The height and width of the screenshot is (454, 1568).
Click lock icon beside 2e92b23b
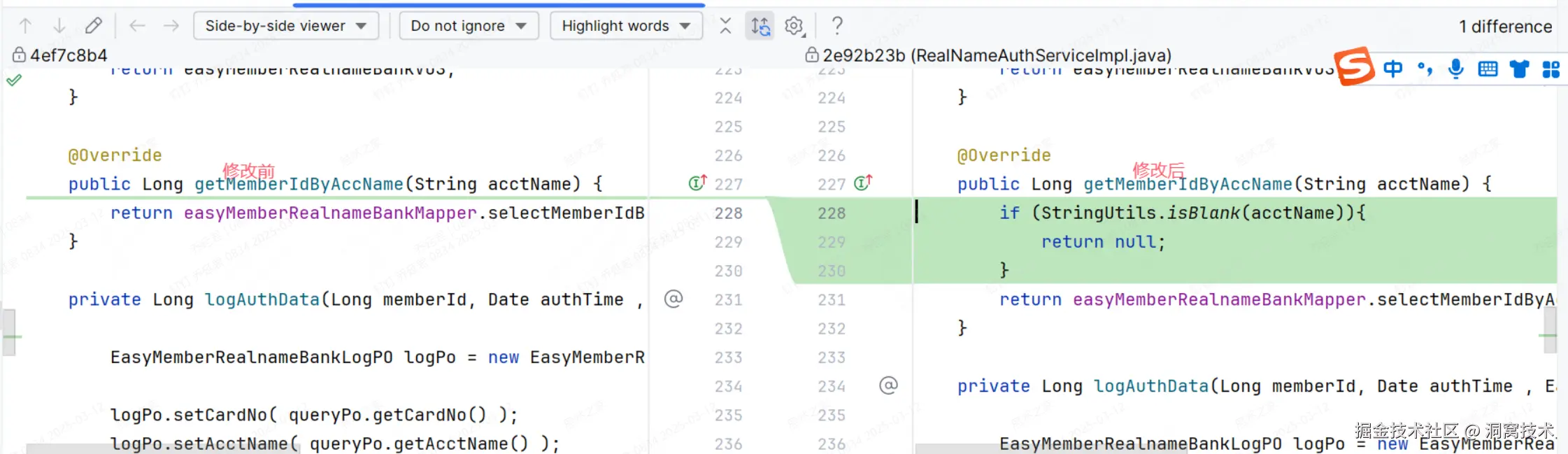[812, 55]
